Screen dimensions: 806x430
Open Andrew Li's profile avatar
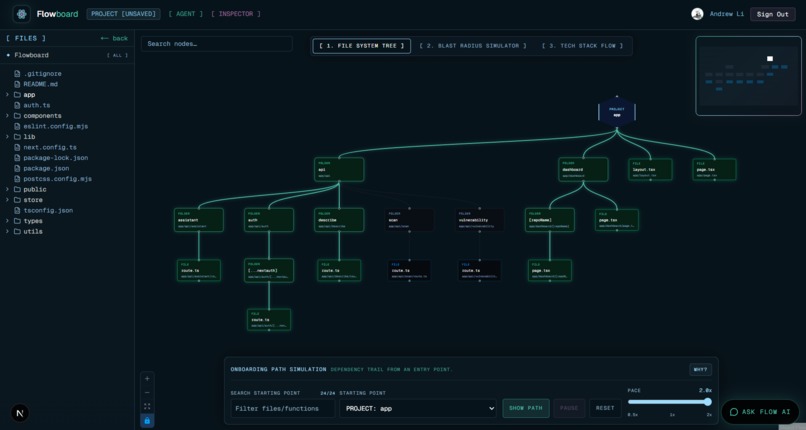[x=697, y=14]
